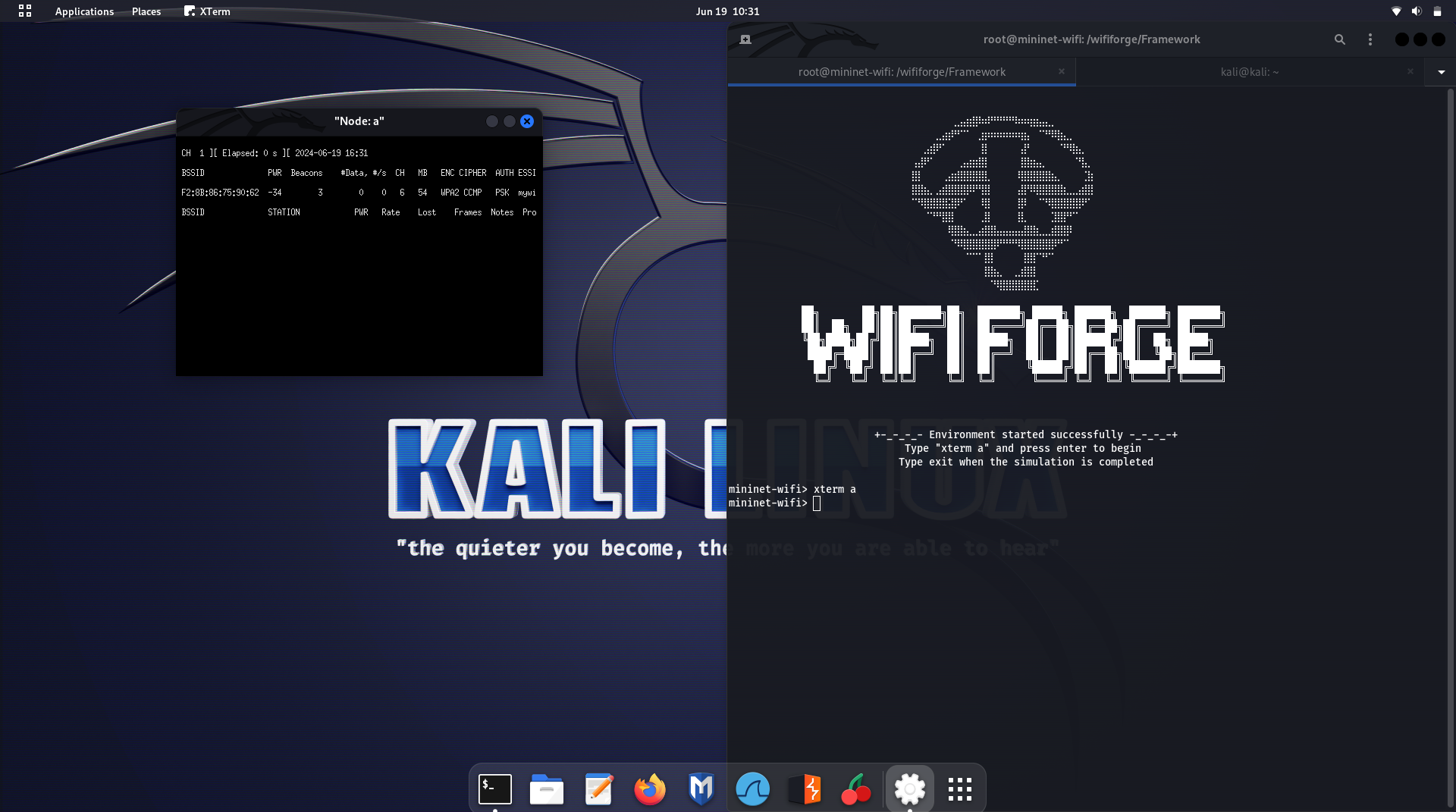Open new tab button in terminal
This screenshot has width=1456, height=812.
pos(745,39)
